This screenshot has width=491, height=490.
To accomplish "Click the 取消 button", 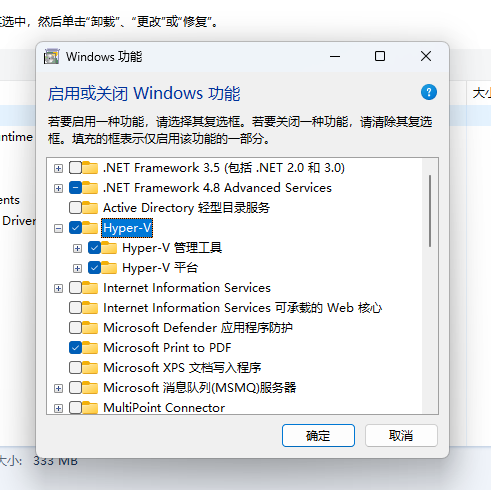I will pos(401,435).
